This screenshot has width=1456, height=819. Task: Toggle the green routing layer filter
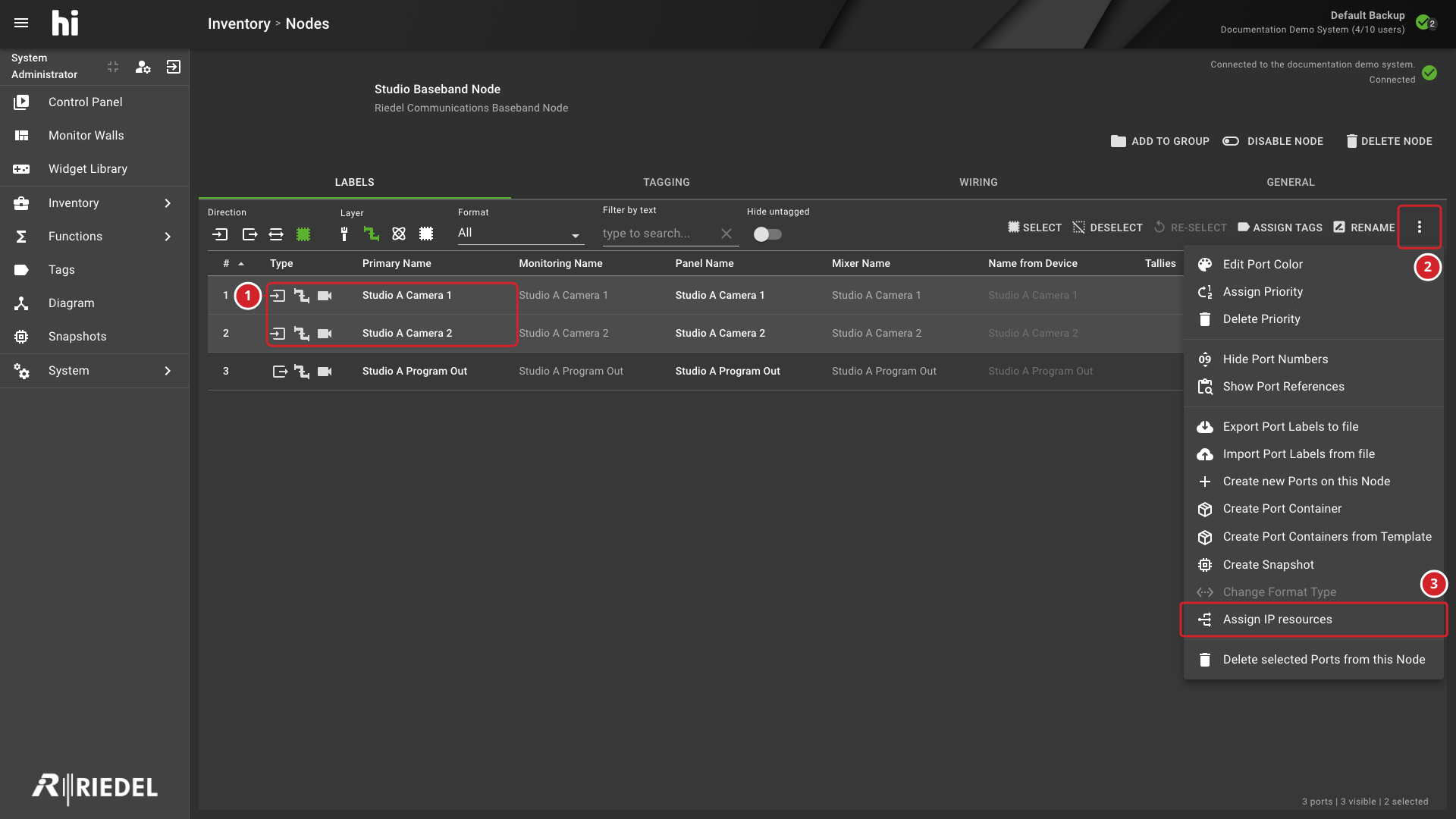pos(372,234)
